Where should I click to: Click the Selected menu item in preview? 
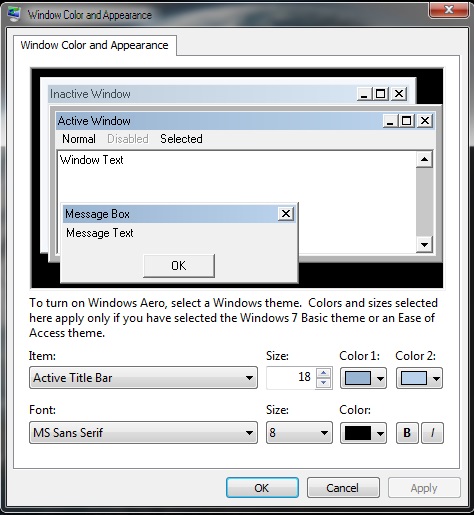pos(181,139)
